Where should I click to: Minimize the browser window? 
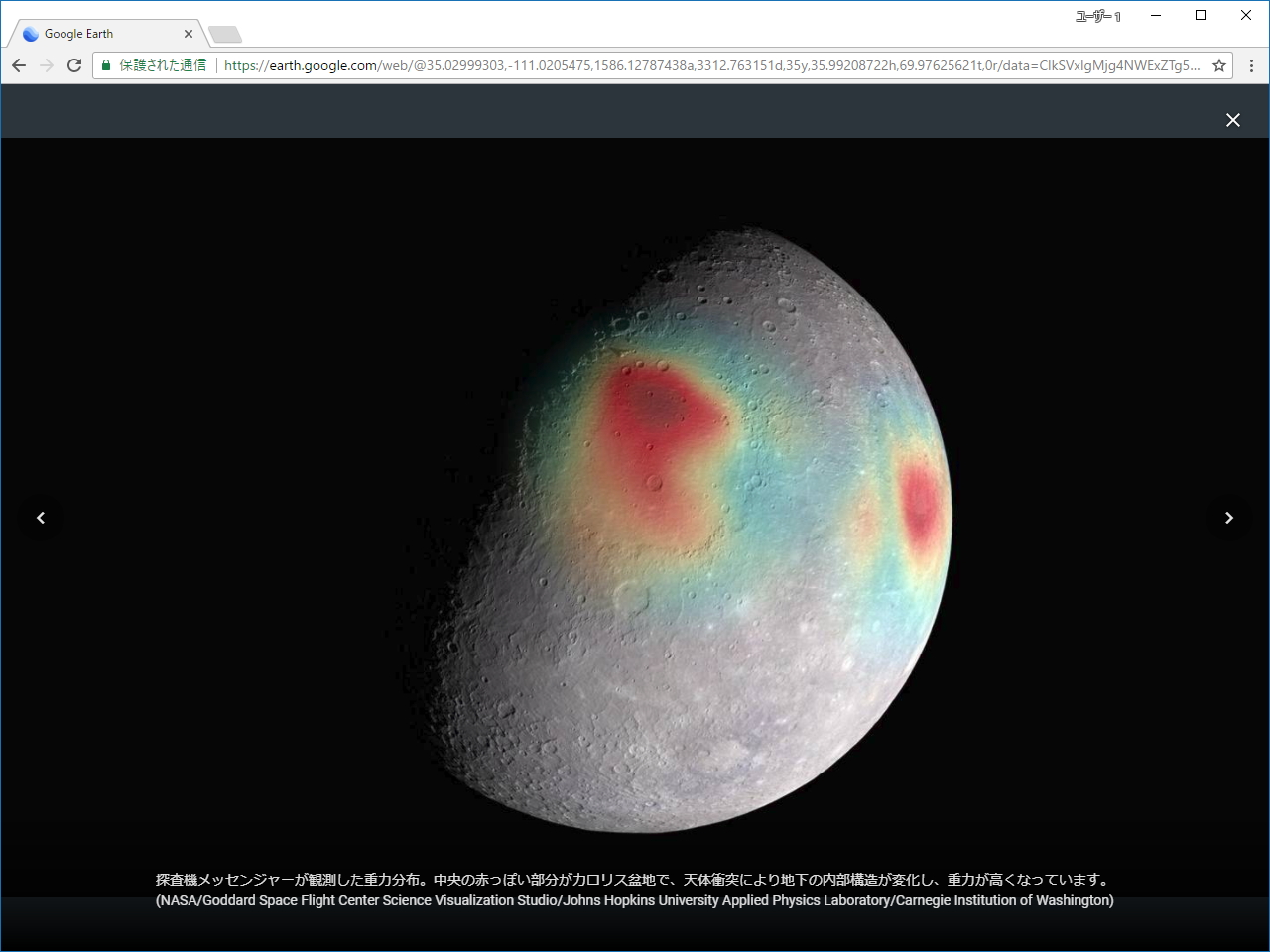1155,15
